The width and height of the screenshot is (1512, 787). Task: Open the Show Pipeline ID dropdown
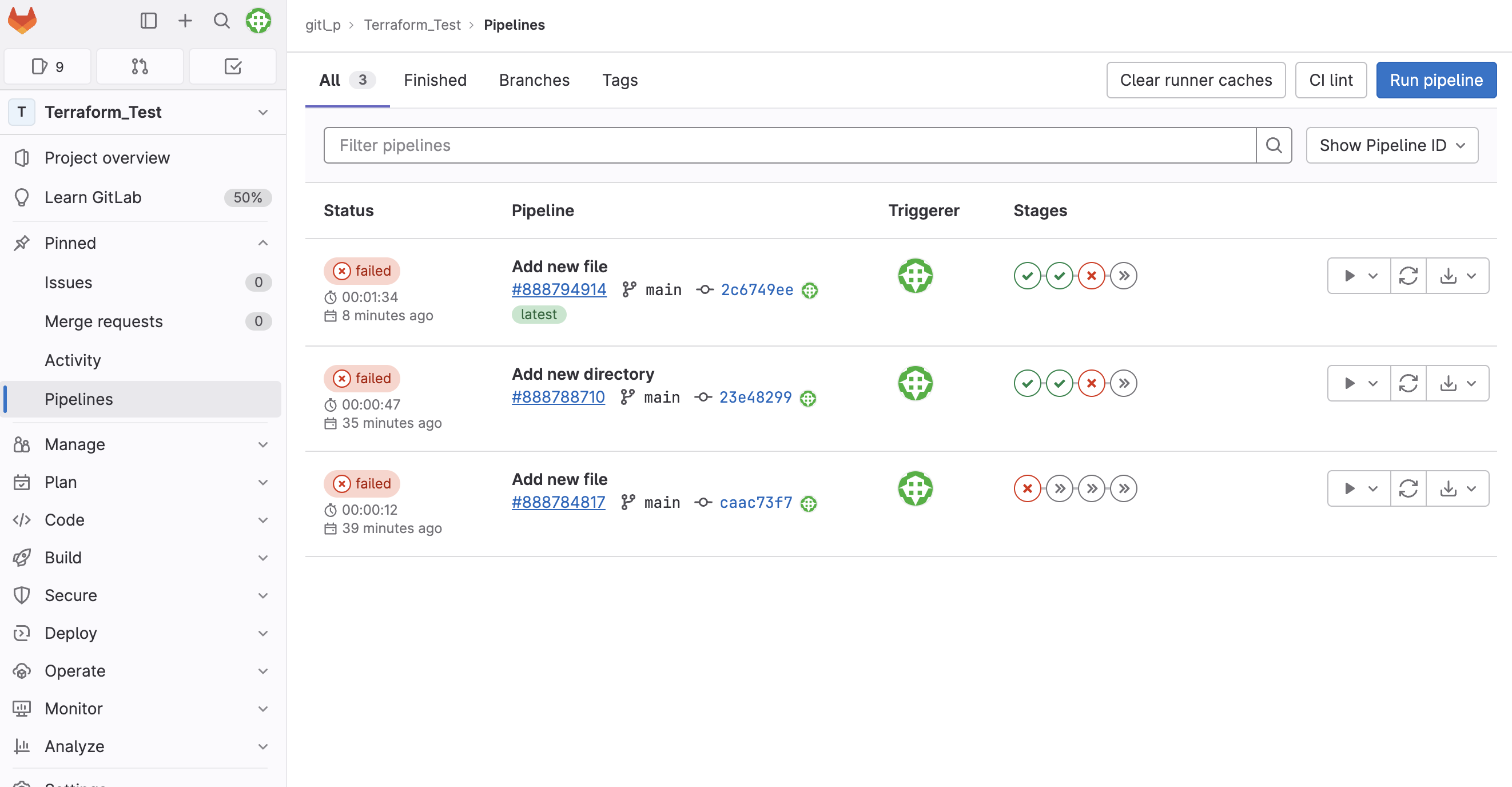(1392, 145)
